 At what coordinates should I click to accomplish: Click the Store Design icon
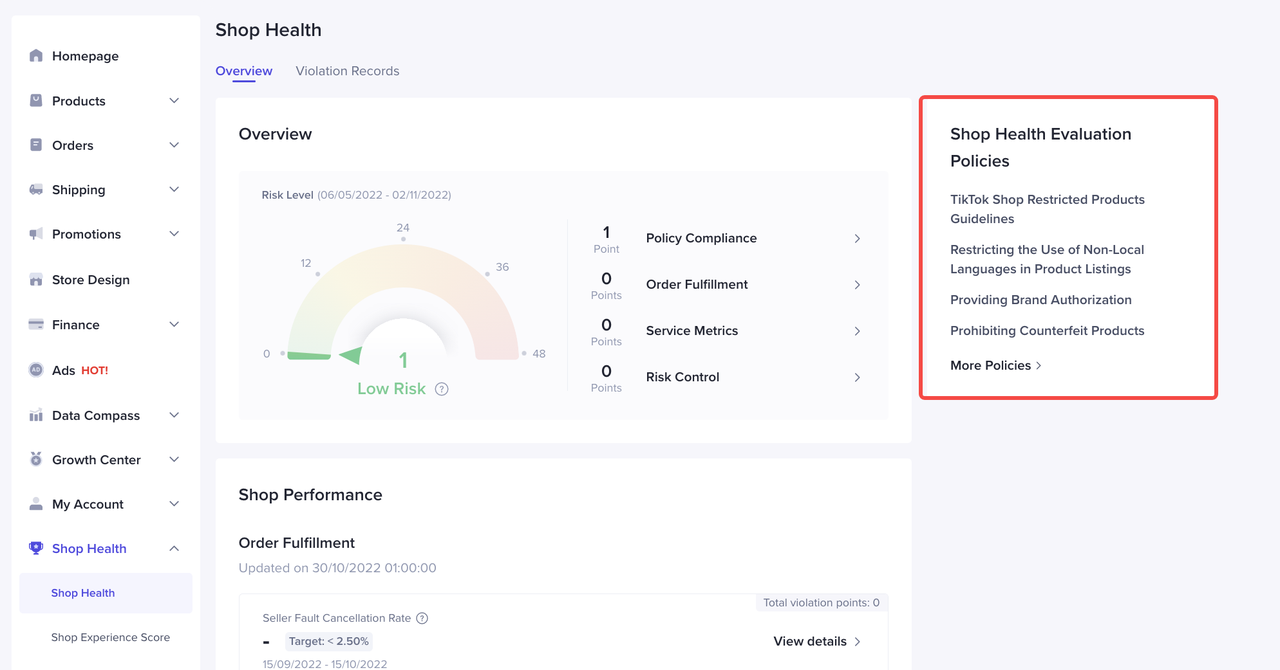[x=36, y=280]
